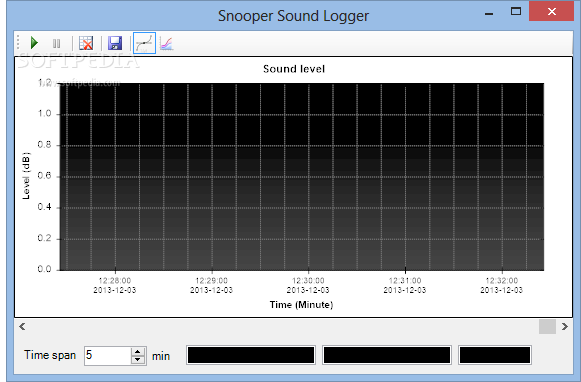Select the filled area chart view icon
This screenshot has height=382, width=581.
(x=167, y=43)
